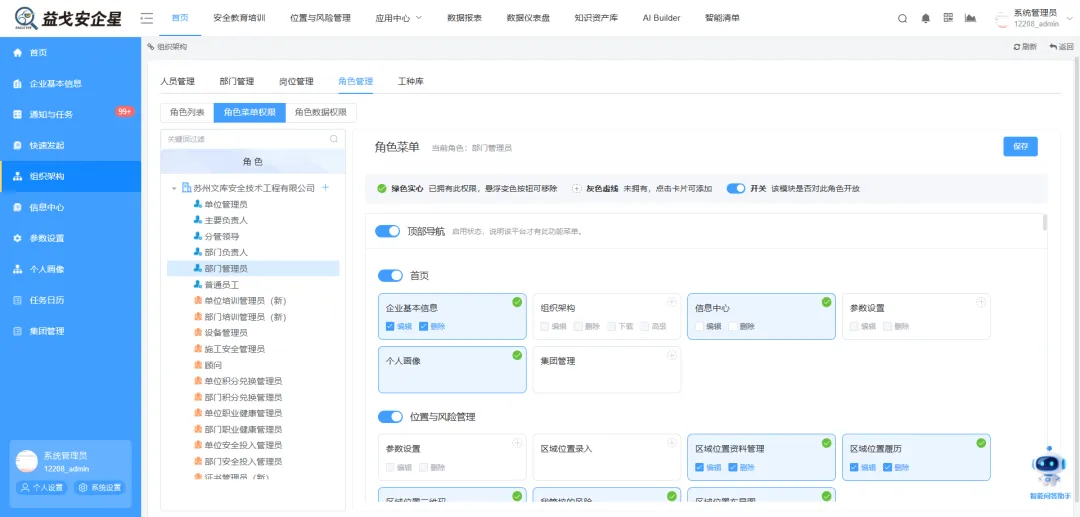The height and width of the screenshot is (517, 1080).
Task: Click the 99+ badge on 通知与任务
Action: (125, 112)
